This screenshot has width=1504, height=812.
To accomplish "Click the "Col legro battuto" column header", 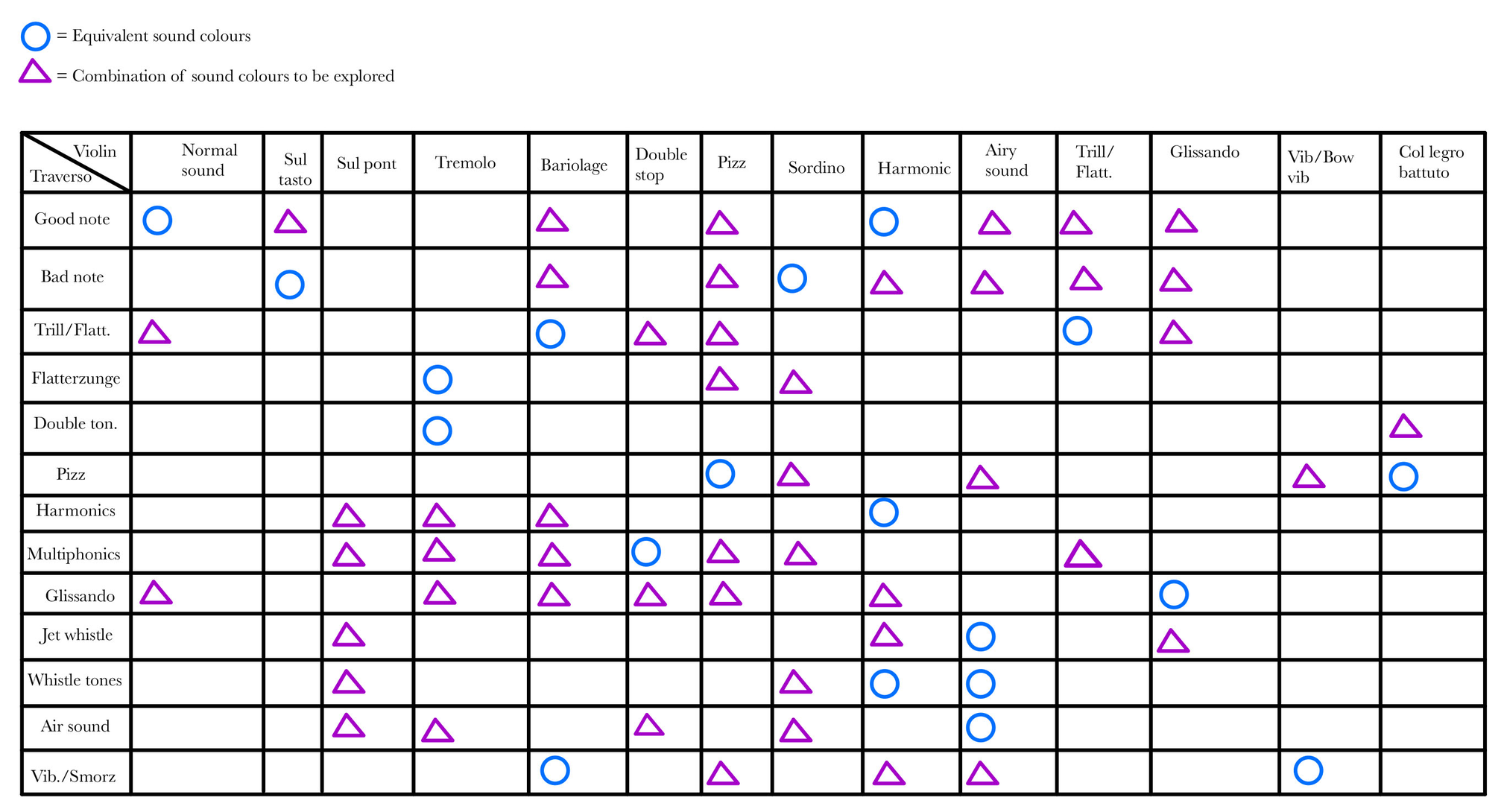I will point(1431,162).
